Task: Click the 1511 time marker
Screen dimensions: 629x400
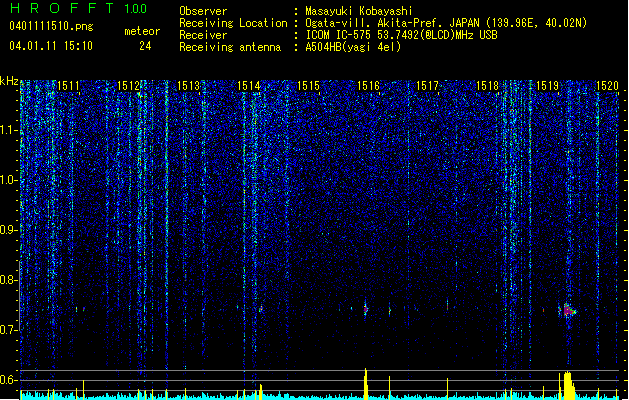Action: point(68,86)
